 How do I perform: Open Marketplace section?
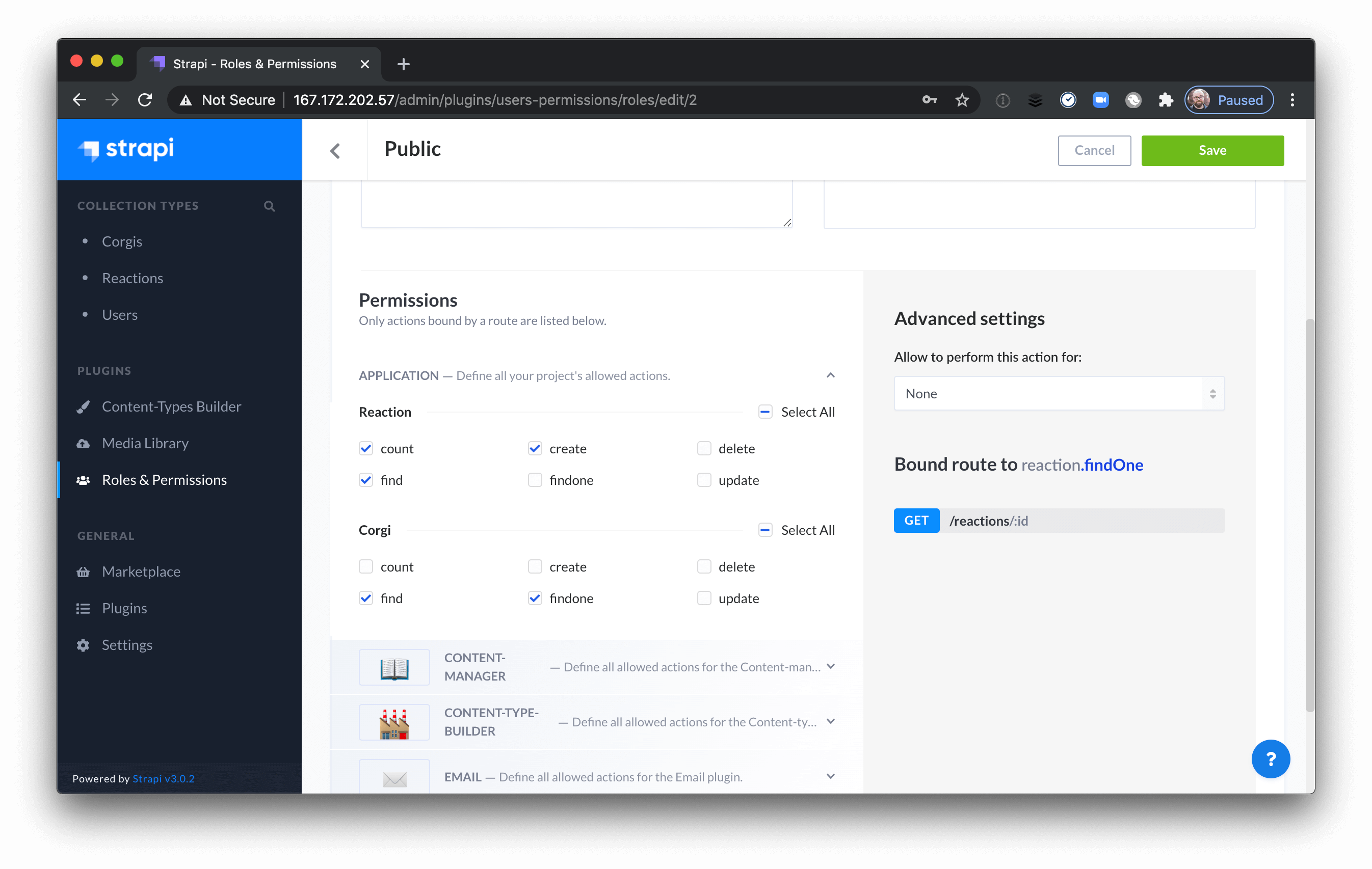pyautogui.click(x=140, y=571)
